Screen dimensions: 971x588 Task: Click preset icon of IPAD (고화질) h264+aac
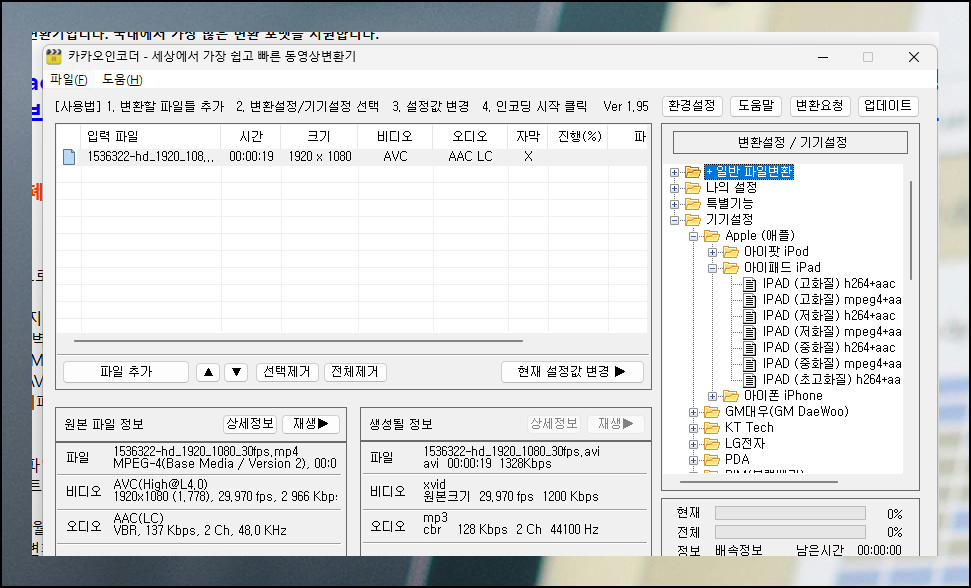(750, 284)
